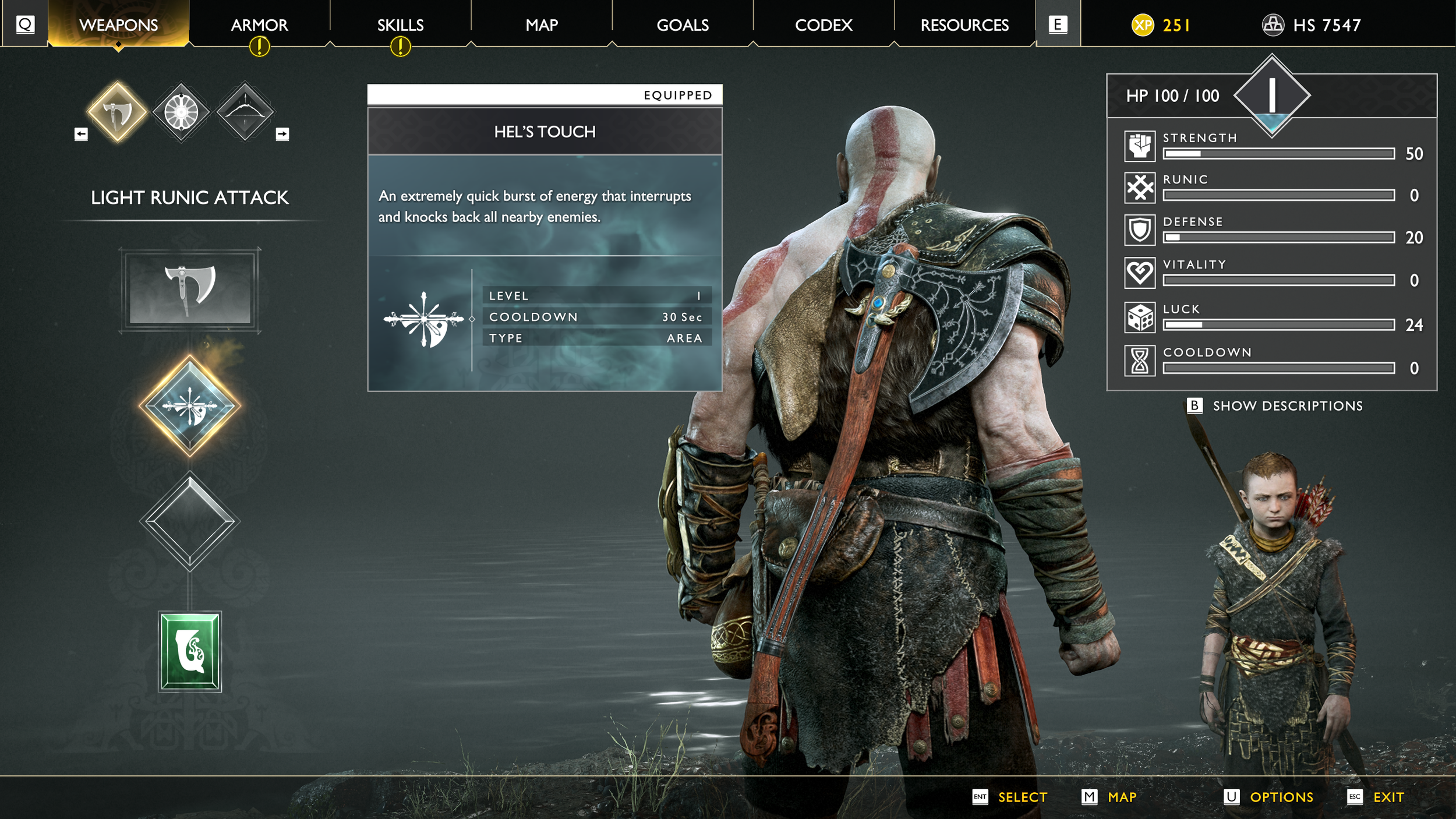The height and width of the screenshot is (819, 1456).
Task: Click the left arrow to cycle weapons
Action: point(81,133)
